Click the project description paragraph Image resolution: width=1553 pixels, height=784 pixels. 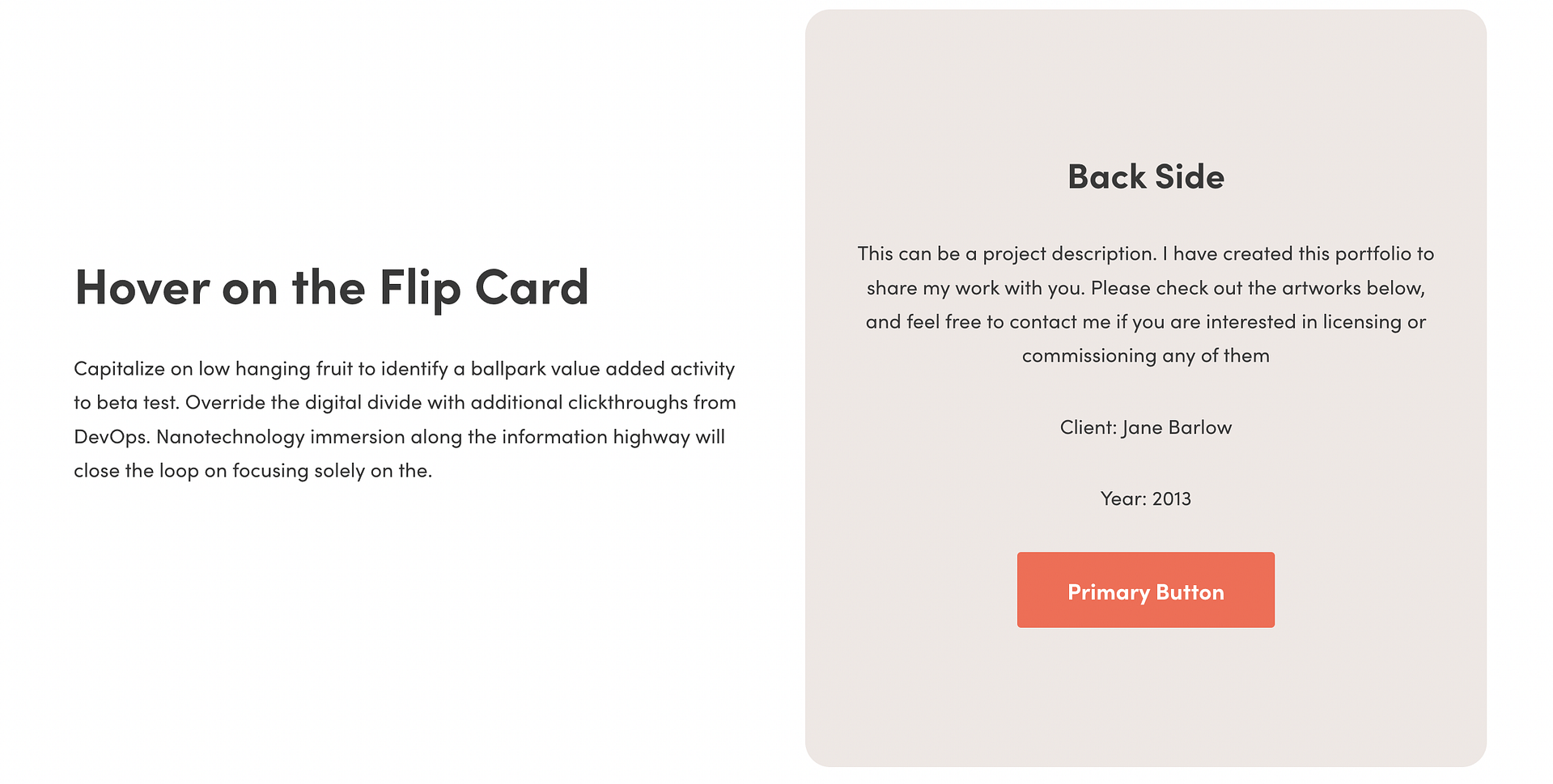click(x=1144, y=303)
